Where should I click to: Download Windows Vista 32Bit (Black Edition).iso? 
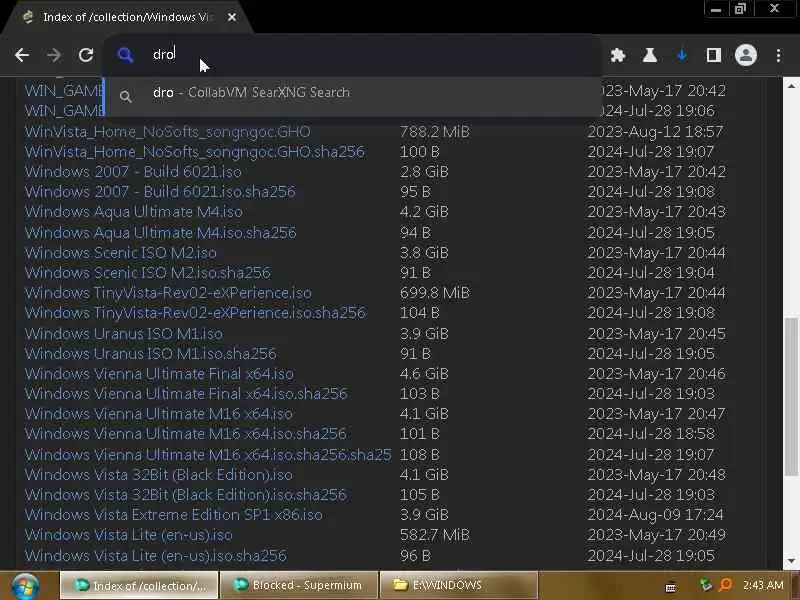pyautogui.click(x=159, y=474)
